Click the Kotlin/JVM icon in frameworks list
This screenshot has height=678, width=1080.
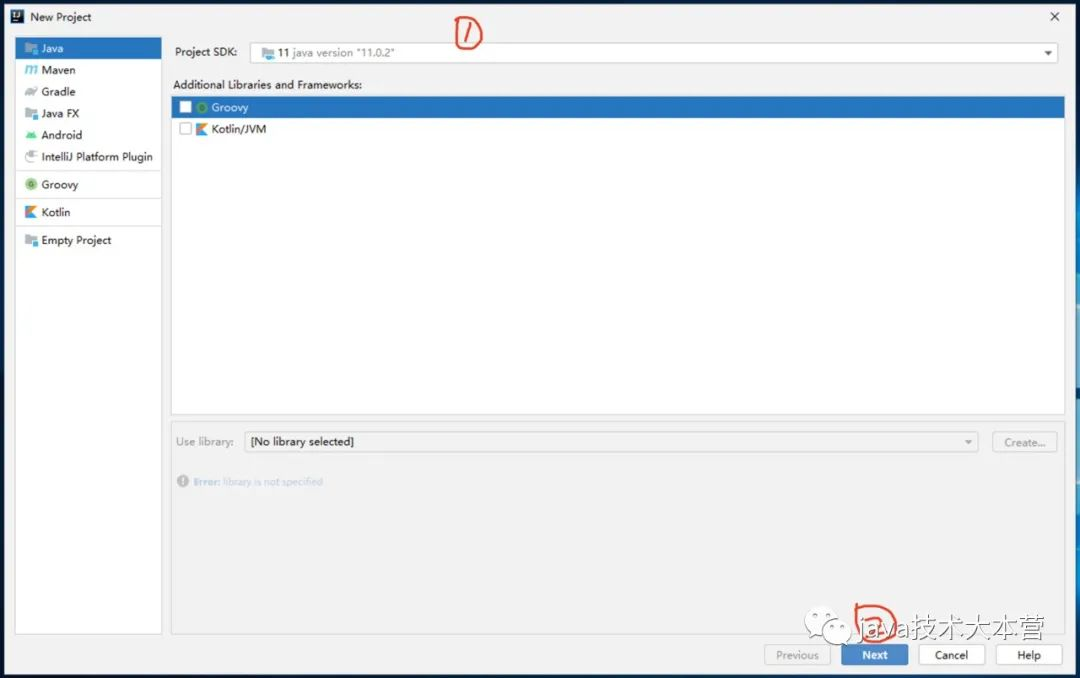(x=202, y=129)
